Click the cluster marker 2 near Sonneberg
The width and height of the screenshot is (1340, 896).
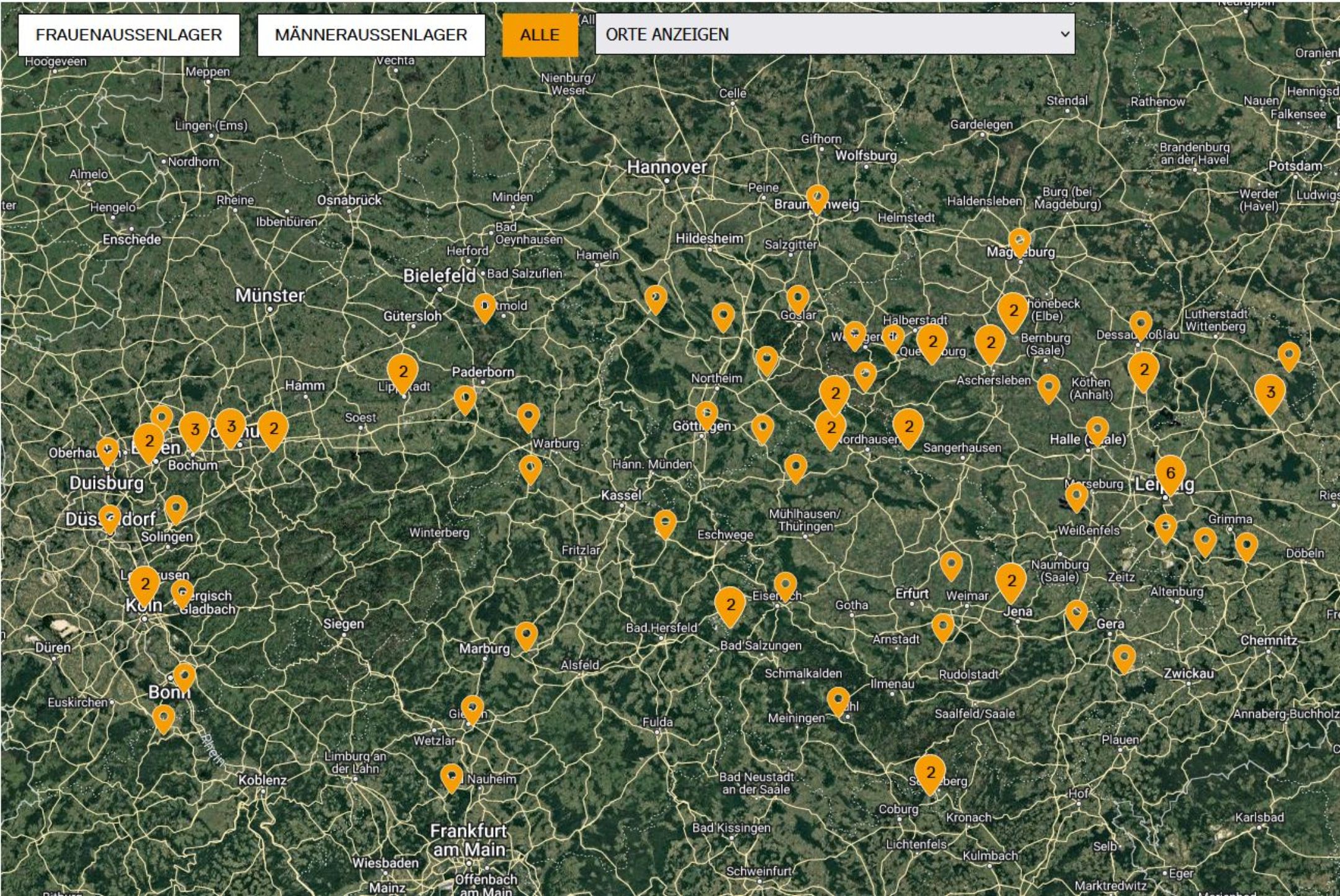coord(929,773)
